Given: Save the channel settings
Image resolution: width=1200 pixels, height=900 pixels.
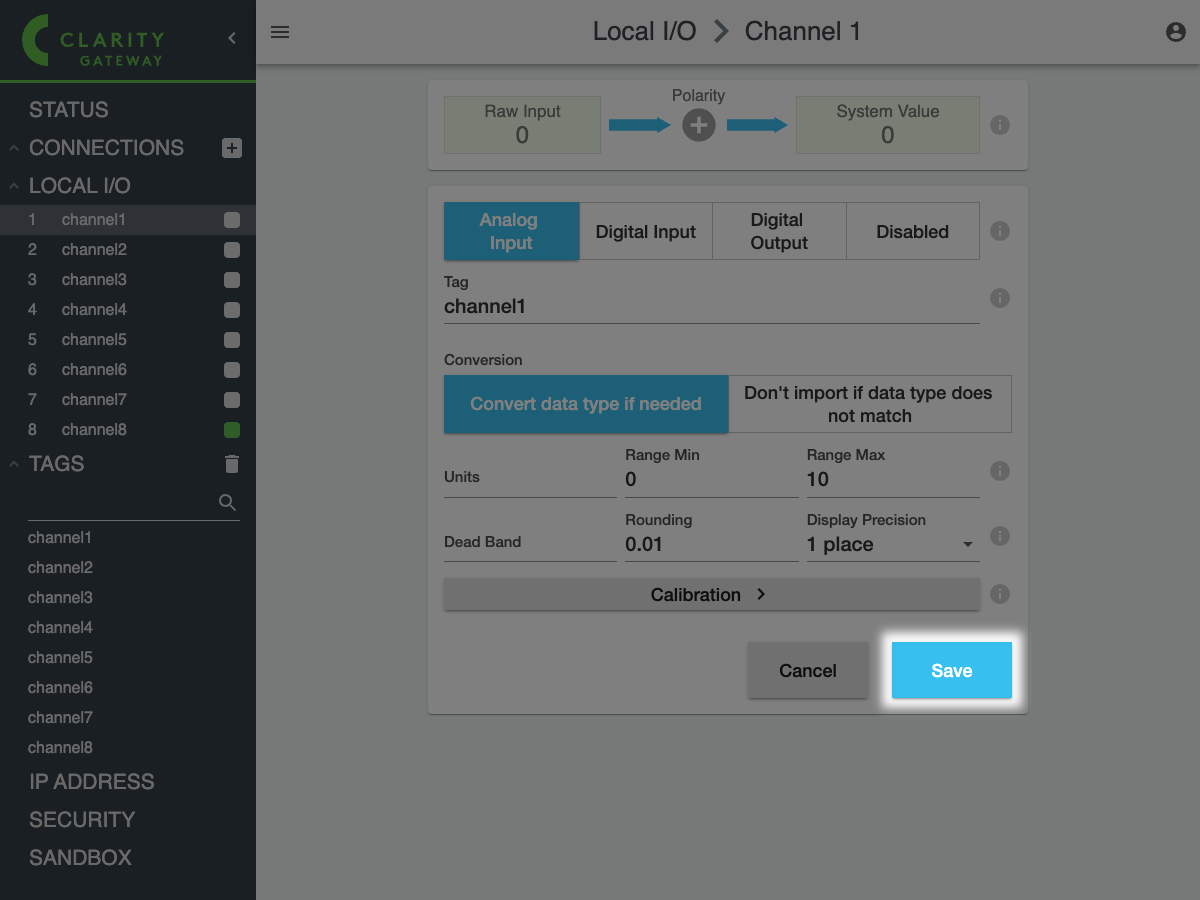Looking at the screenshot, I should [x=951, y=670].
